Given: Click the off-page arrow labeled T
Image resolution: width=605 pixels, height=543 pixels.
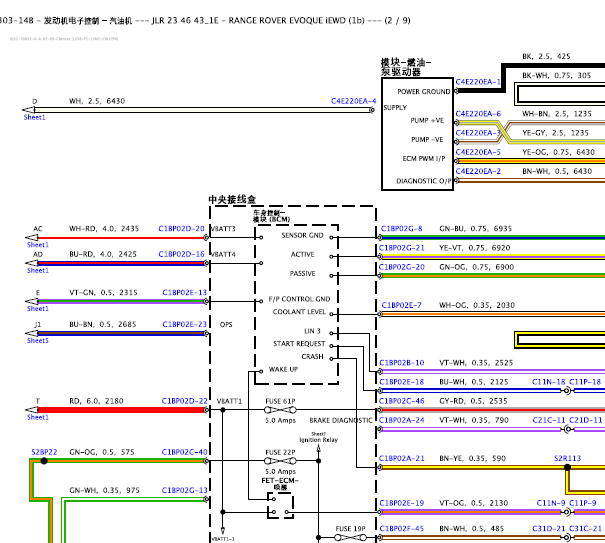Looking at the screenshot, I should (x=32, y=410).
